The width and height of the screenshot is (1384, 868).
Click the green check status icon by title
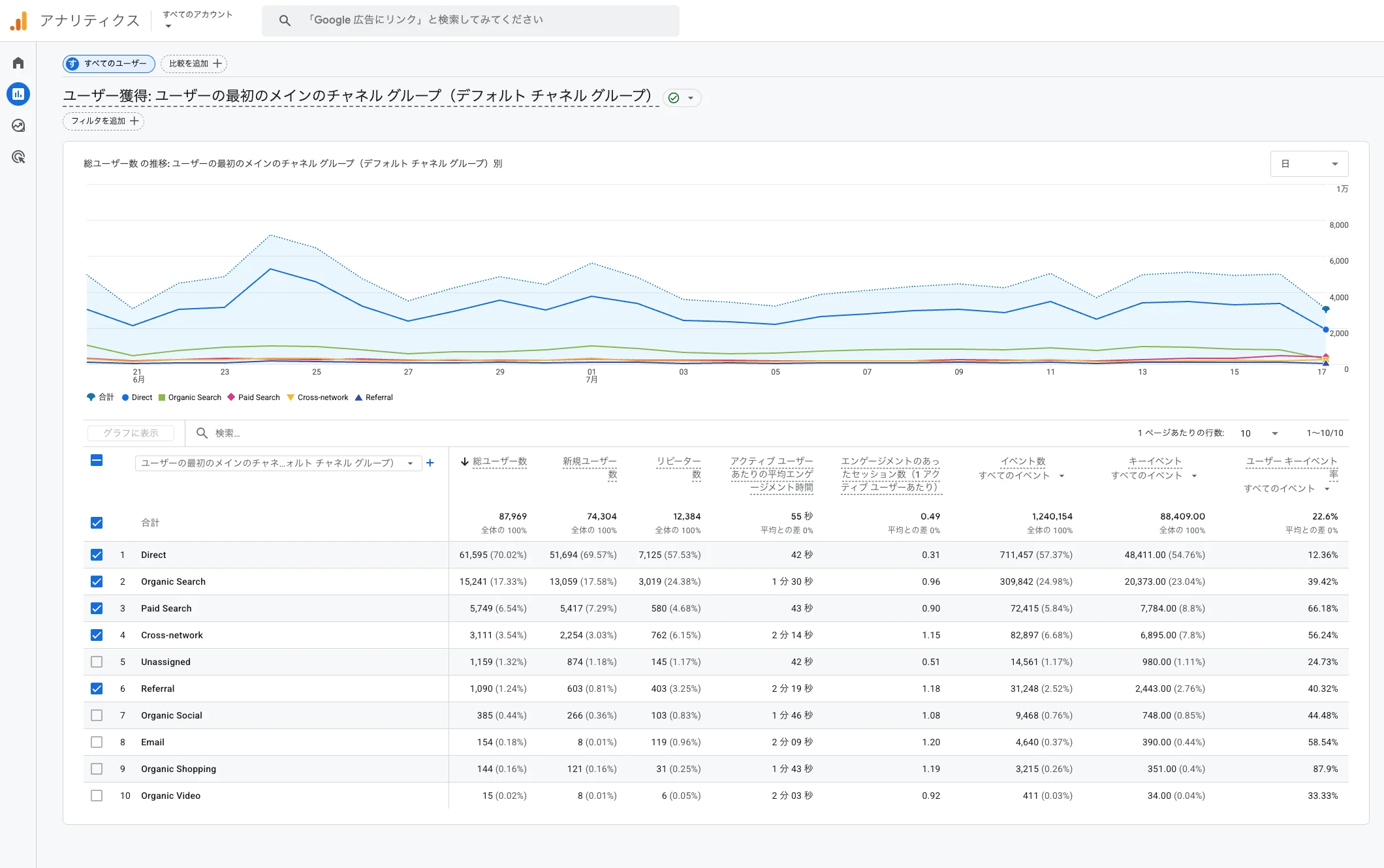point(674,98)
